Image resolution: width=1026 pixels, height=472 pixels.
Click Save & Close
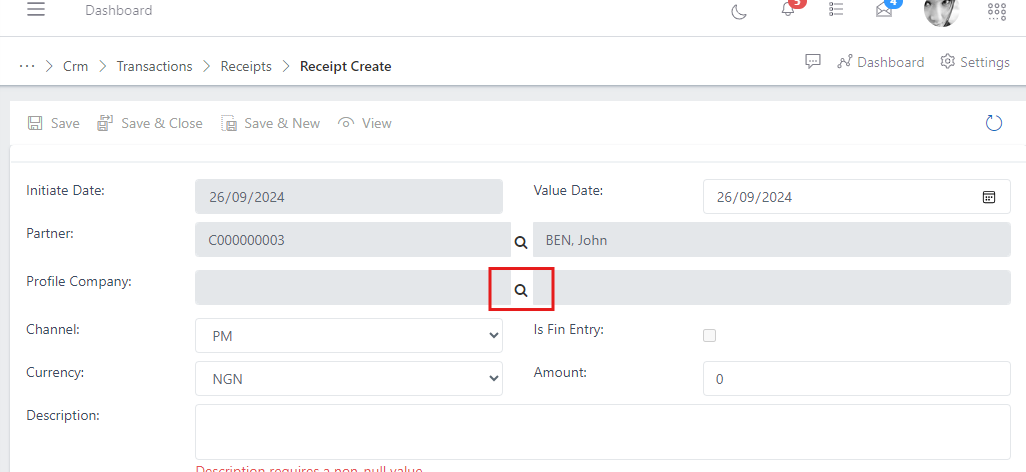click(150, 123)
